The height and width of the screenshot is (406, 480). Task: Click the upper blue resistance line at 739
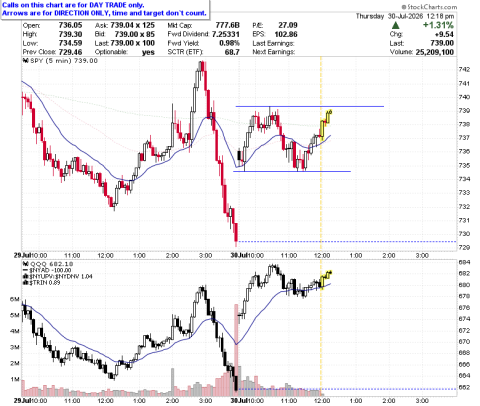(x=310, y=106)
